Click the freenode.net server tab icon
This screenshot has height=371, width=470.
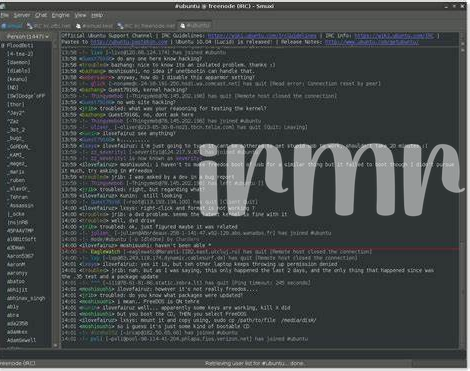tap(120, 26)
